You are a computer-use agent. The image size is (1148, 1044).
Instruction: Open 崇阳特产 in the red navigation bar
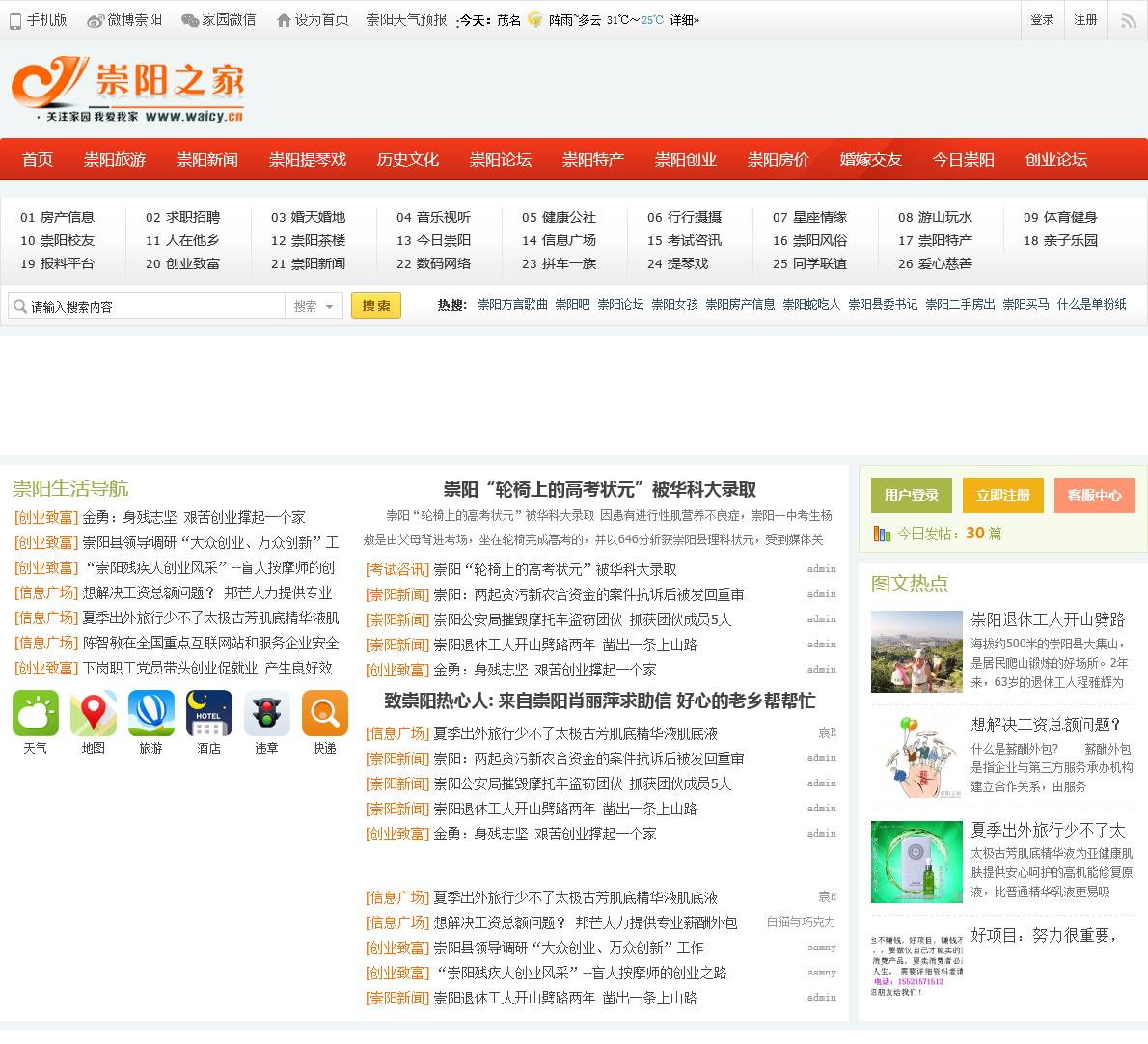[x=593, y=159]
